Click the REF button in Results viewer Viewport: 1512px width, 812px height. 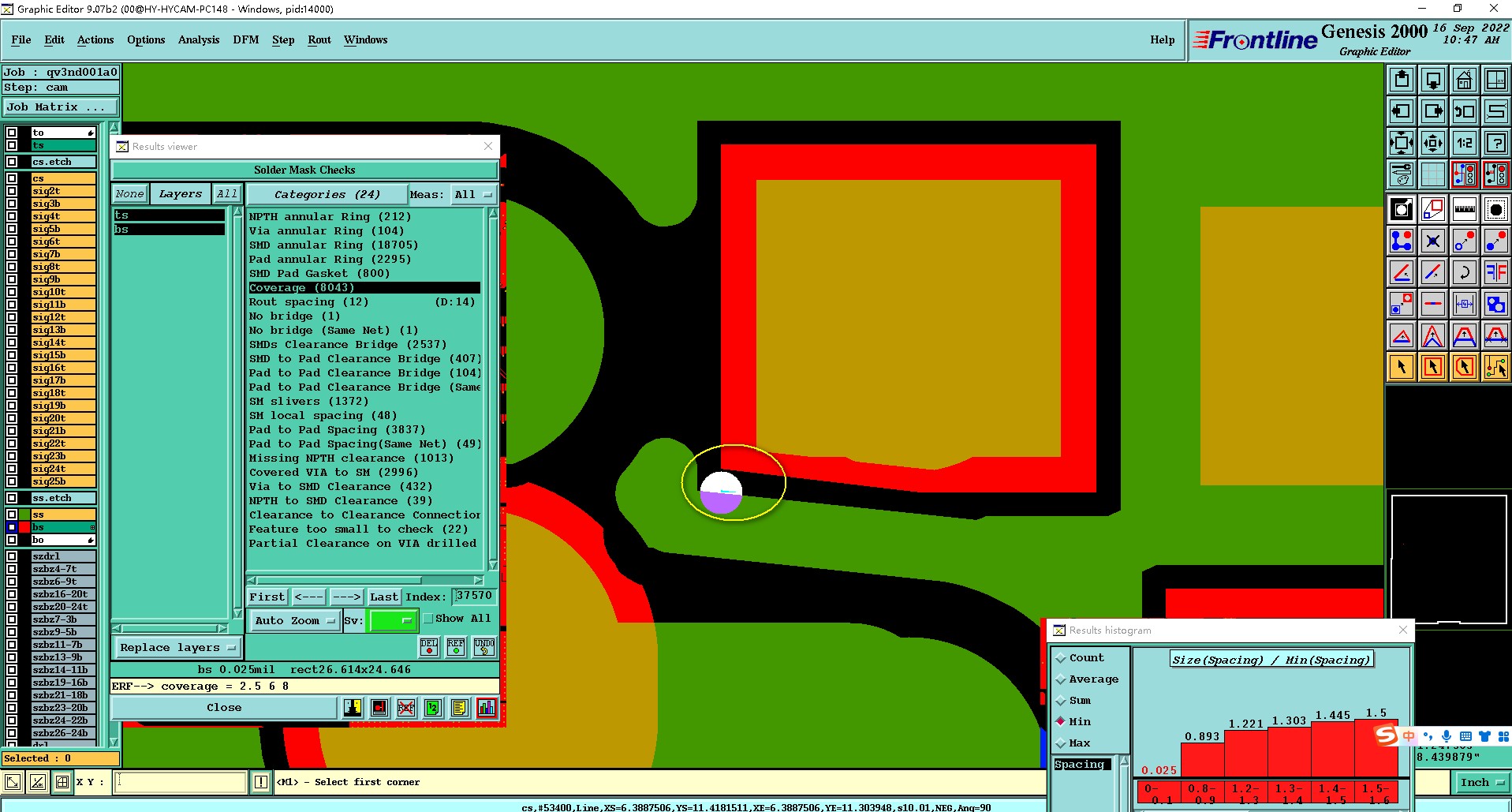(456, 647)
